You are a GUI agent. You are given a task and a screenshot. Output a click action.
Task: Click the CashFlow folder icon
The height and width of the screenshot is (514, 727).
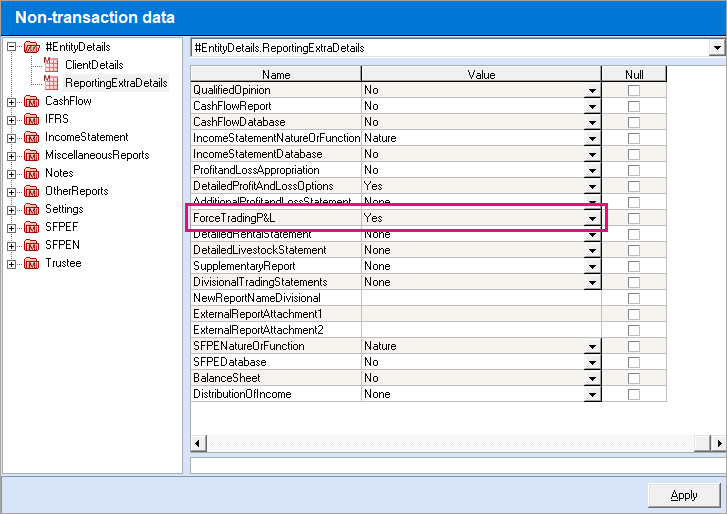tap(31, 101)
